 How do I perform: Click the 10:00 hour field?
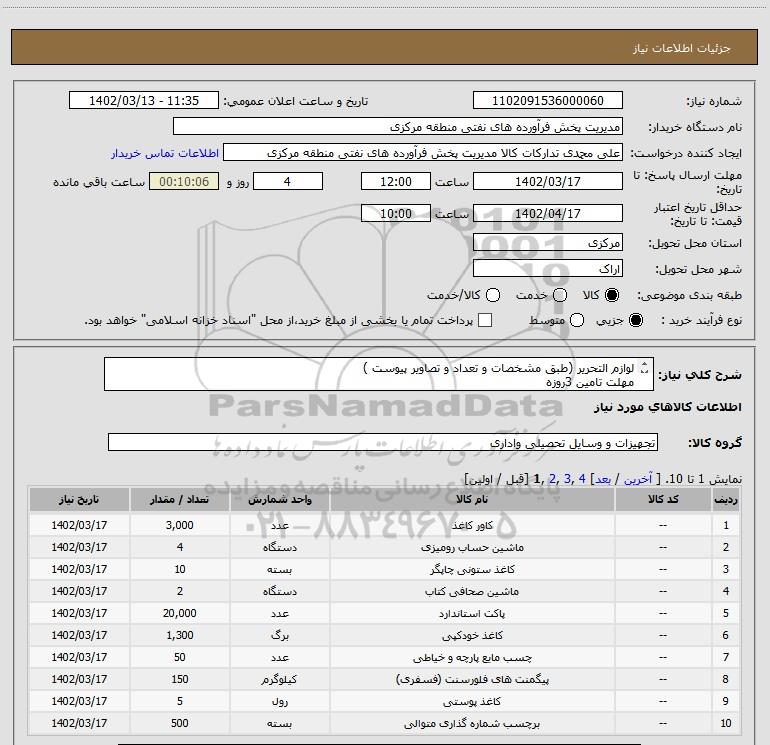tap(396, 213)
